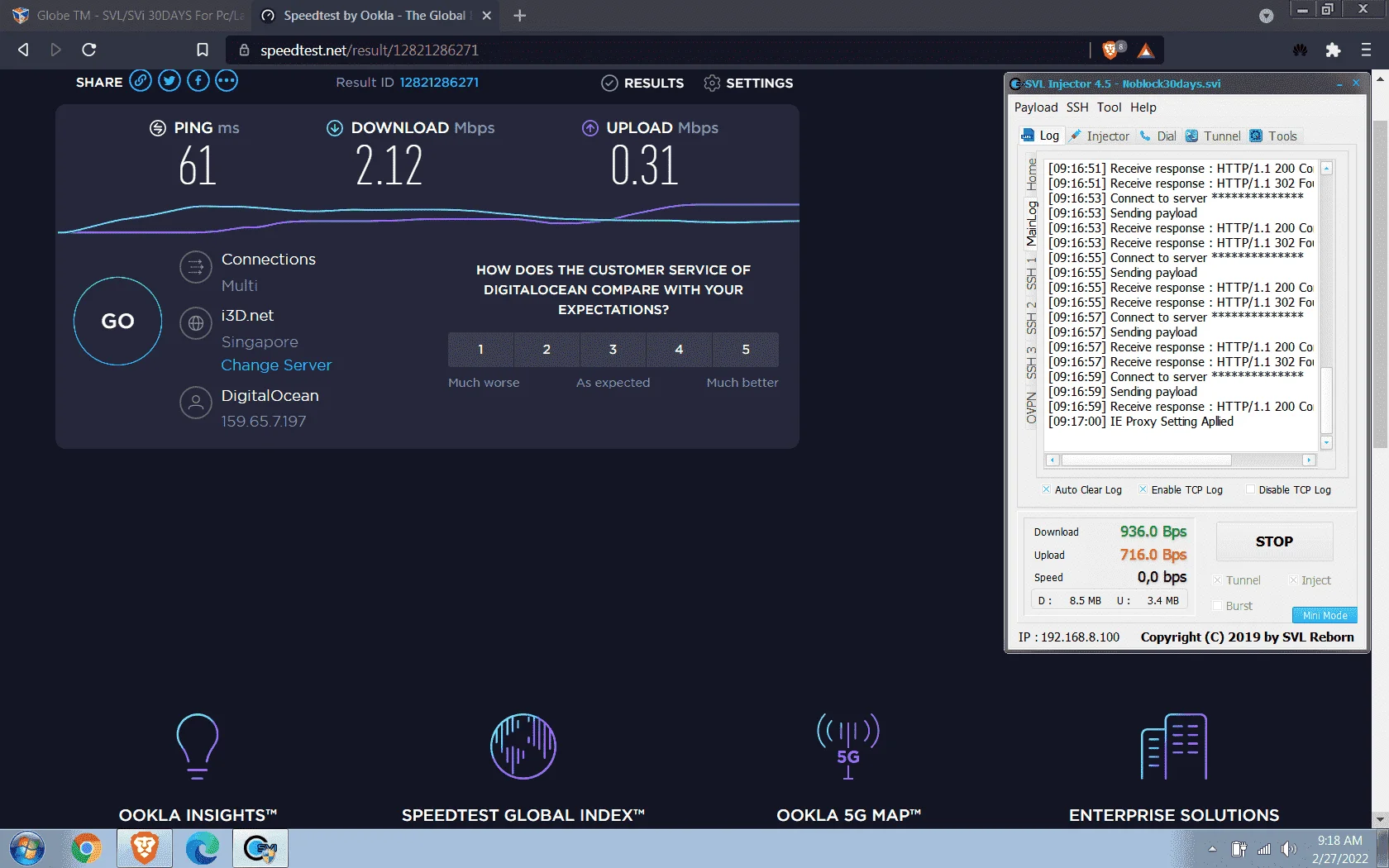Select the Home vertical log tab
This screenshot has height=868, width=1389.
click(1032, 174)
